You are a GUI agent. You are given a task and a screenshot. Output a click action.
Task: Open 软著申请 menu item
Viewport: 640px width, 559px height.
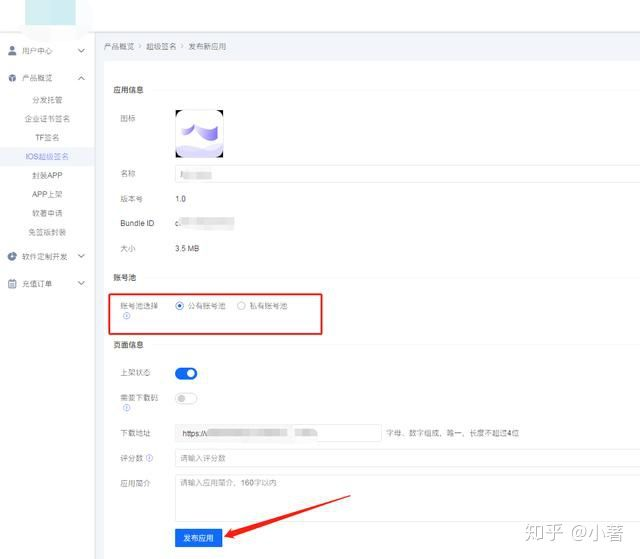[47, 213]
